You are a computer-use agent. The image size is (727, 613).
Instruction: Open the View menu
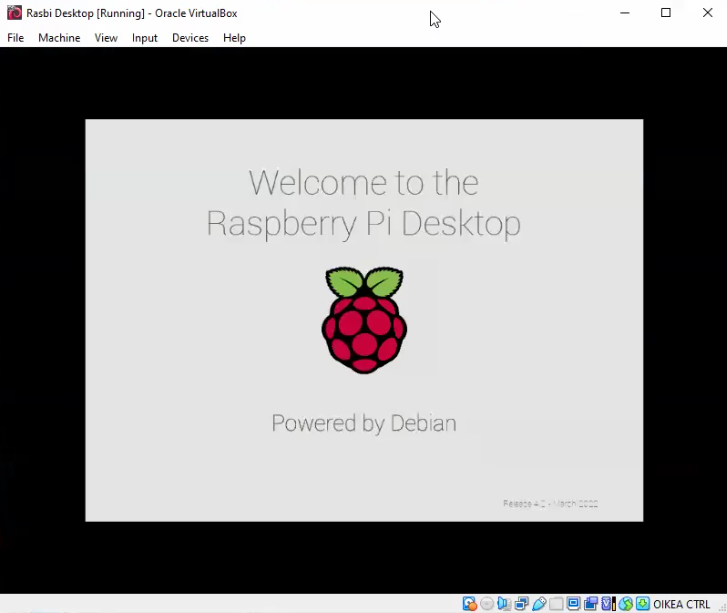(106, 38)
